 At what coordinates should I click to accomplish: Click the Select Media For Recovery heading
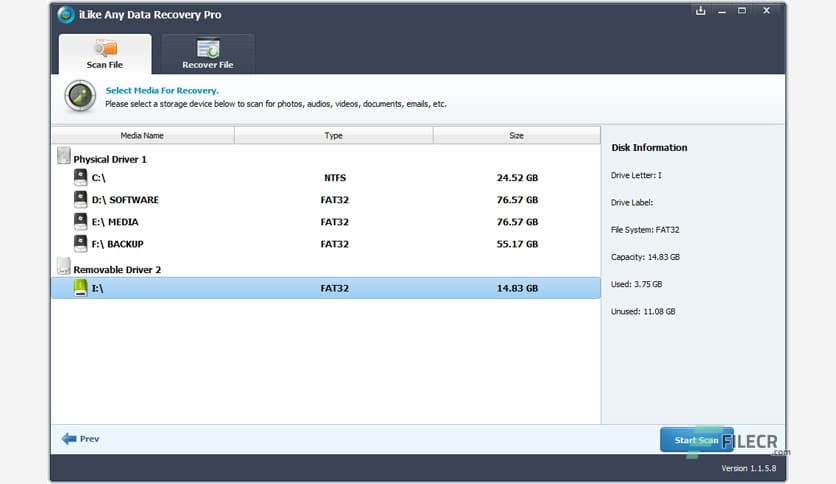coord(162,91)
